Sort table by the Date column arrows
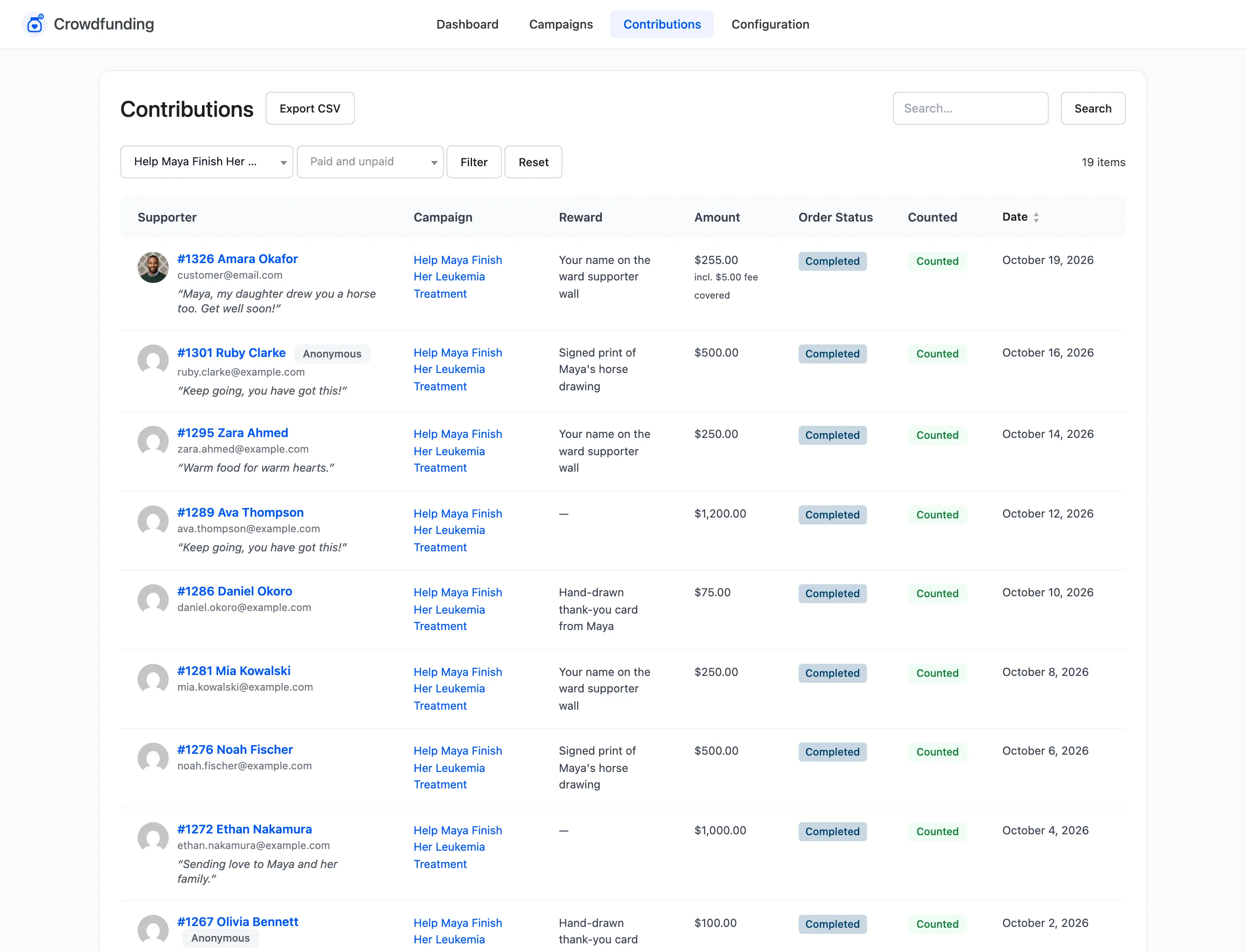The height and width of the screenshot is (952, 1246). 1036,217
